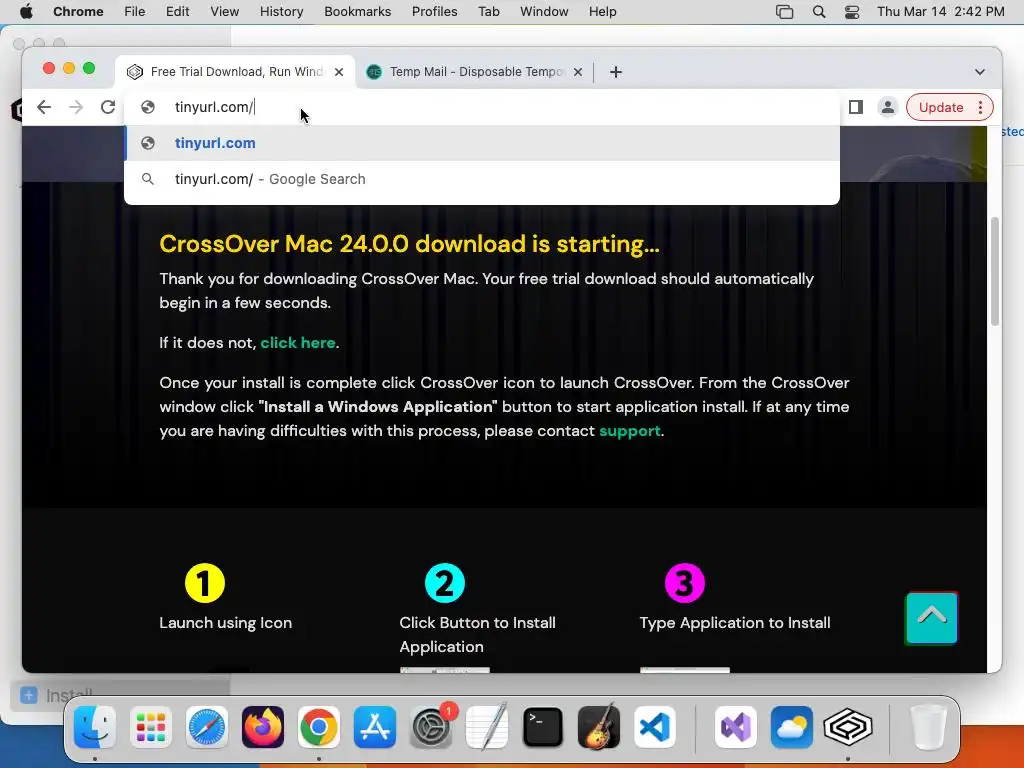Open the Help menu
Image resolution: width=1024 pixels, height=768 pixels.
602,12
